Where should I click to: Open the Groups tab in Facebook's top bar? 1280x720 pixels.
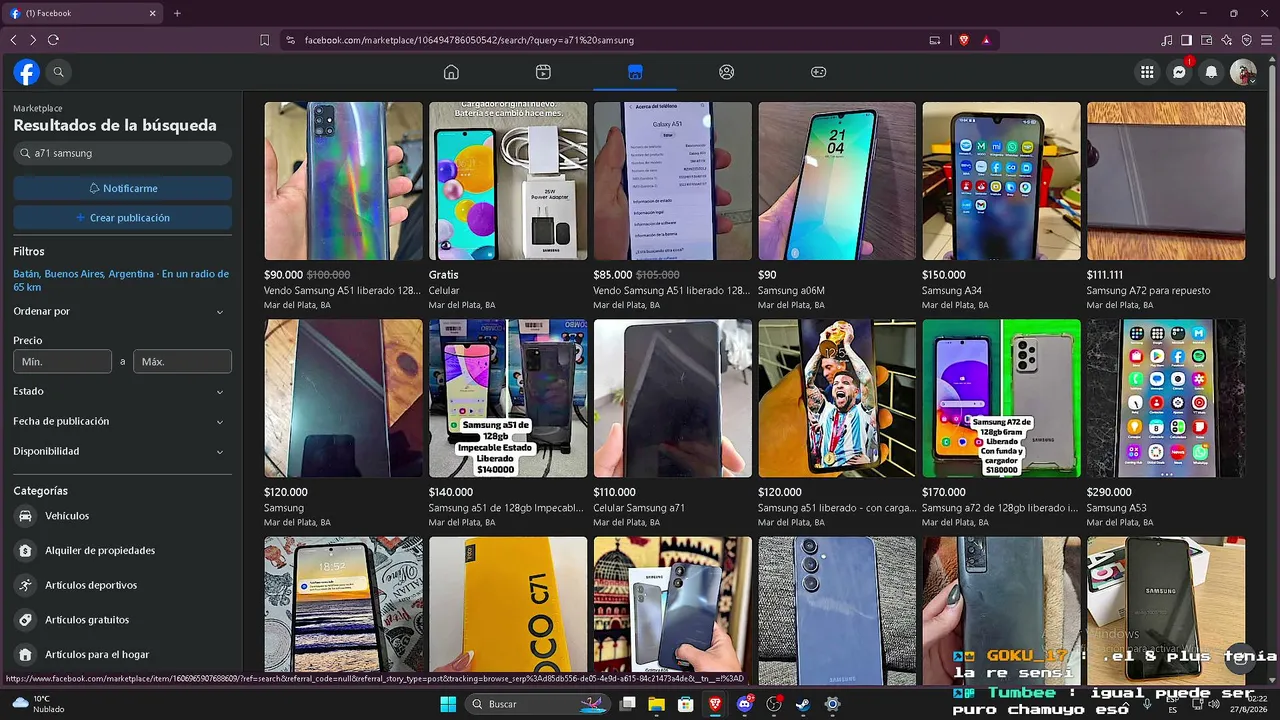click(727, 72)
